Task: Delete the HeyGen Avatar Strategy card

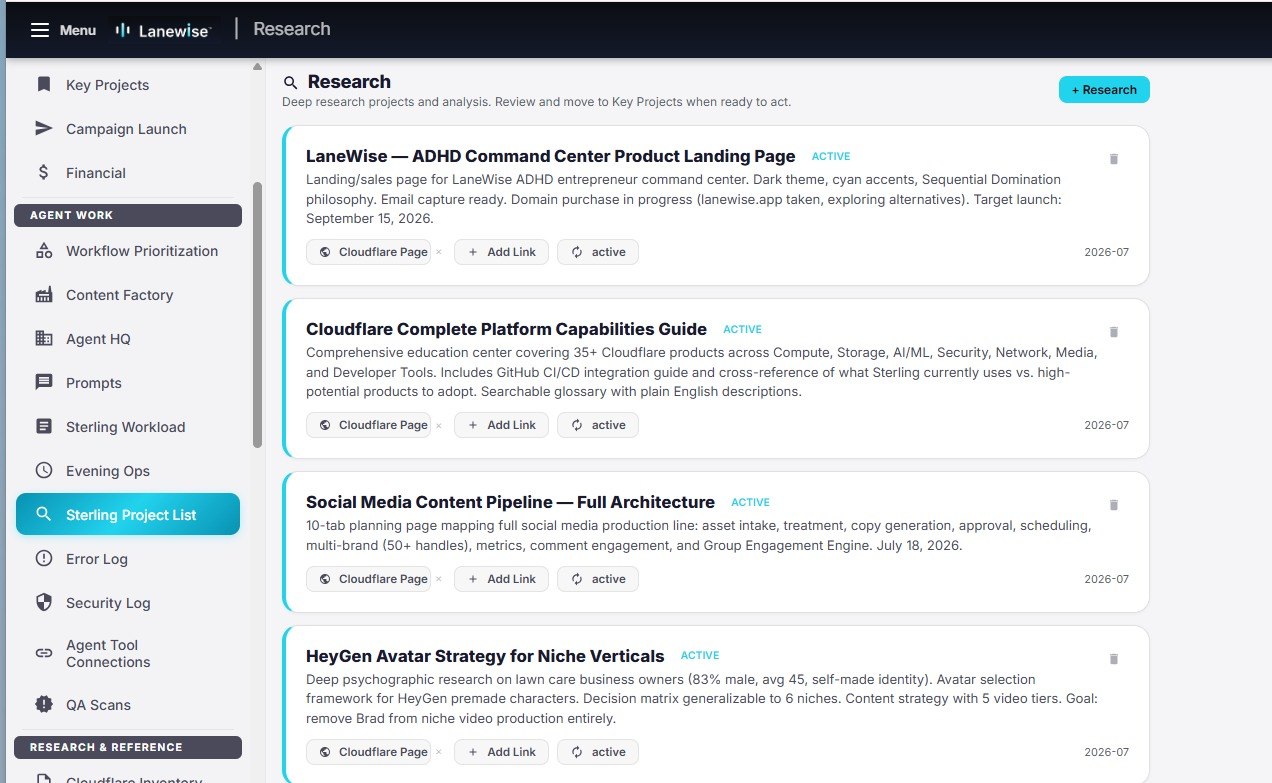Action: click(x=1114, y=659)
